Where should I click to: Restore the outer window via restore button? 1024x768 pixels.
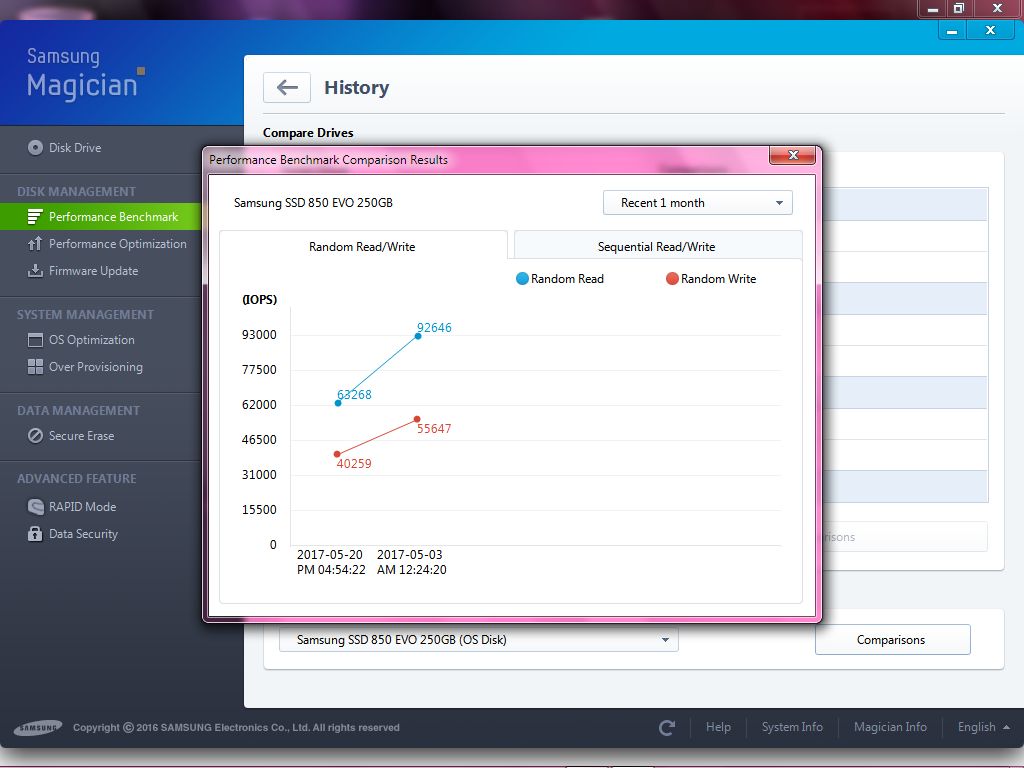point(959,8)
